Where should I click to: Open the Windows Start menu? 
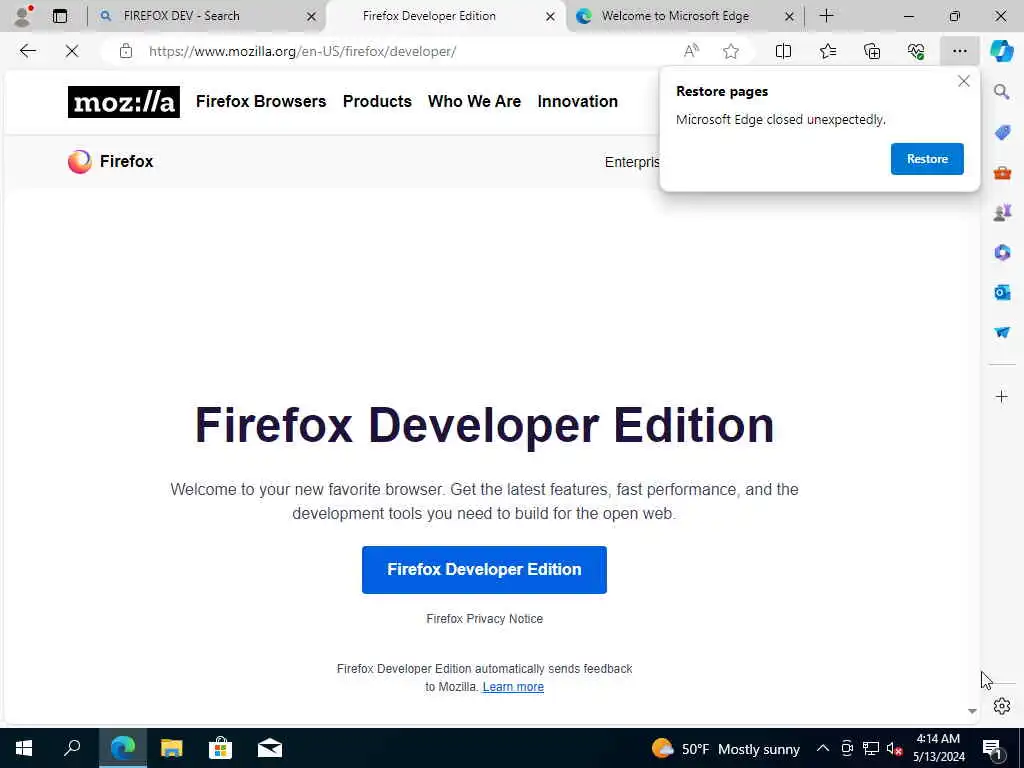click(x=24, y=748)
